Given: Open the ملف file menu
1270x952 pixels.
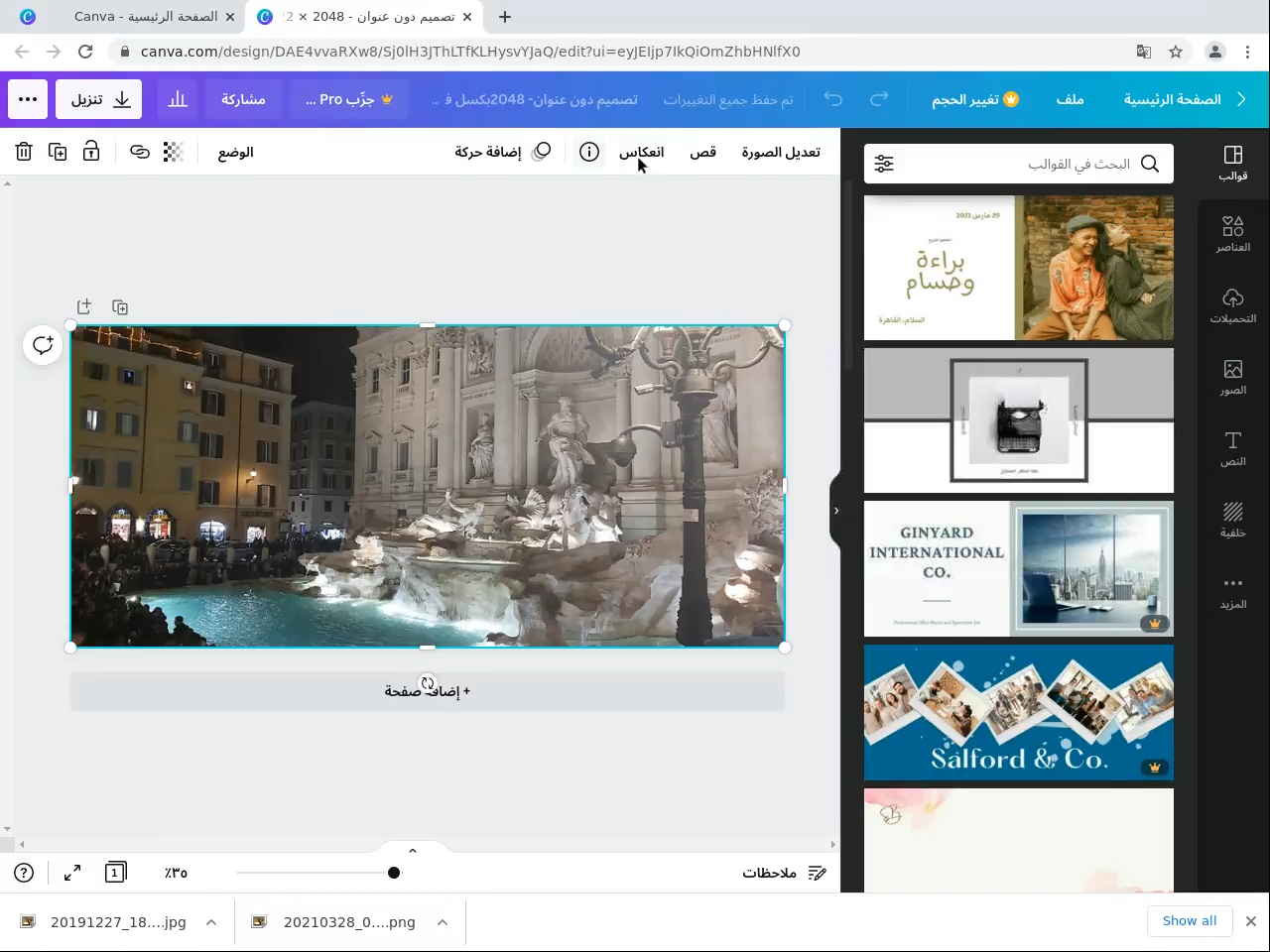Looking at the screenshot, I should click(1070, 99).
